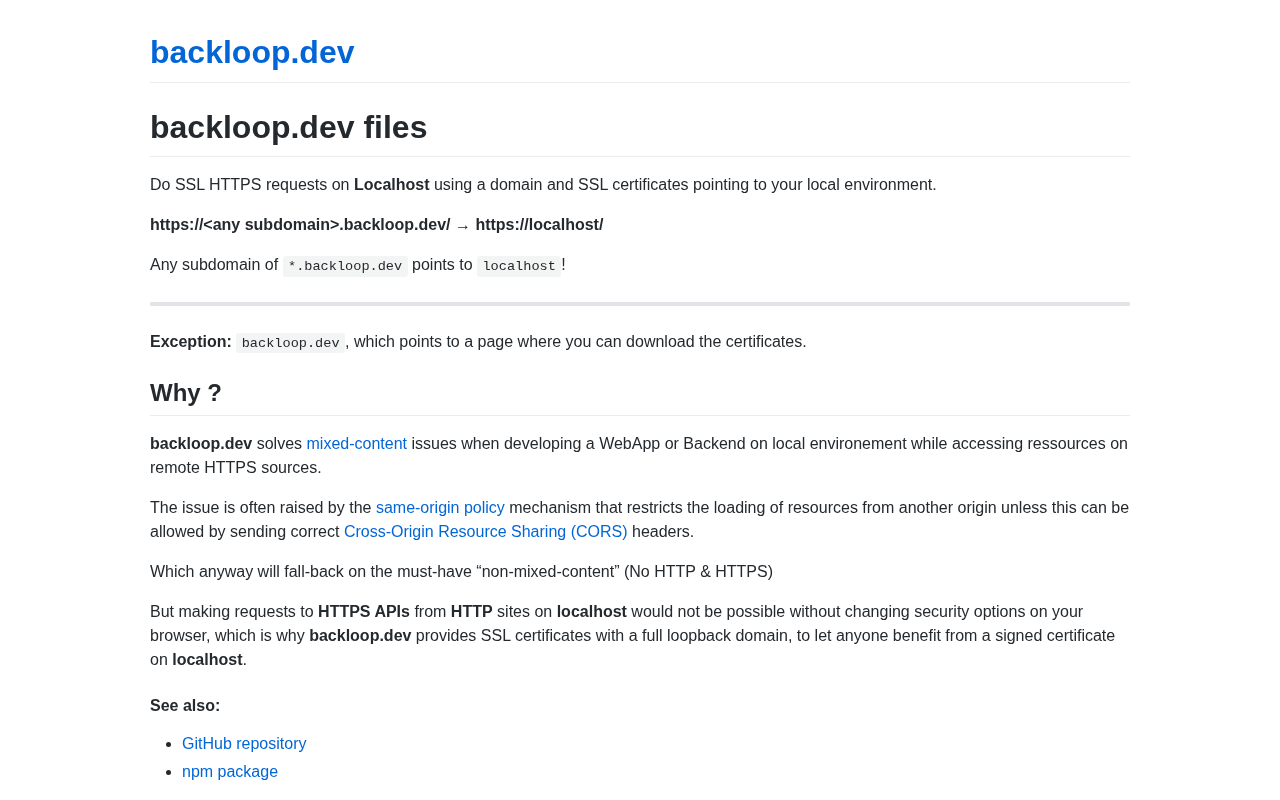Click the localhost code snippet
This screenshot has height=800, width=1280.
[519, 266]
